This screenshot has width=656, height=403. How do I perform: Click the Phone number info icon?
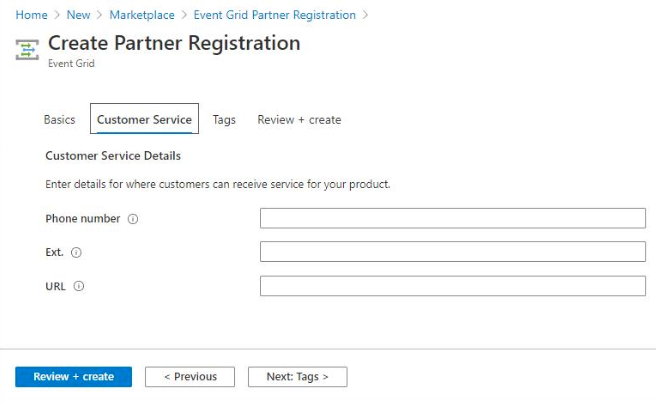point(133,219)
